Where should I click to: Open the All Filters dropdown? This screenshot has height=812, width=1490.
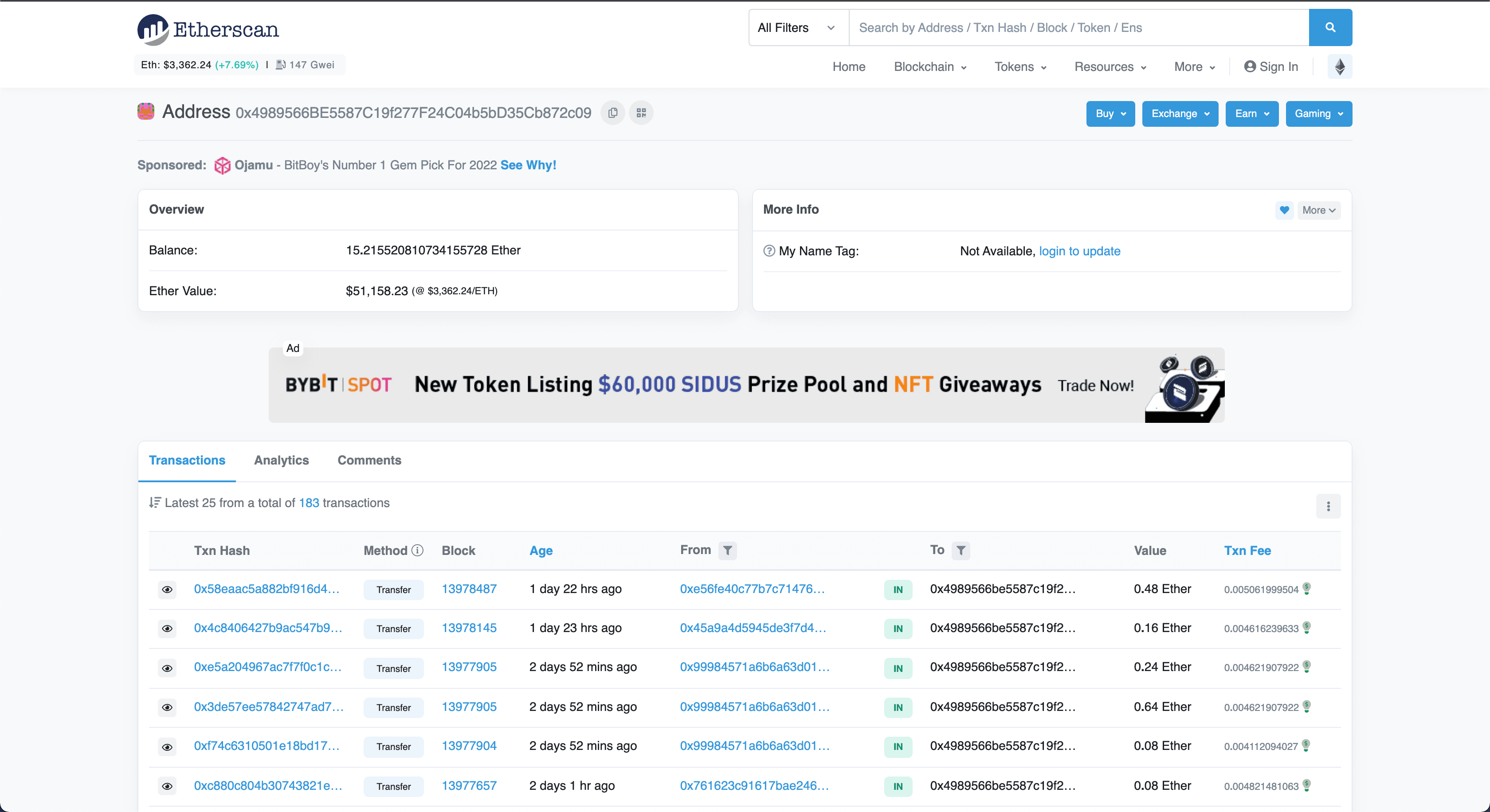pyautogui.click(x=797, y=28)
